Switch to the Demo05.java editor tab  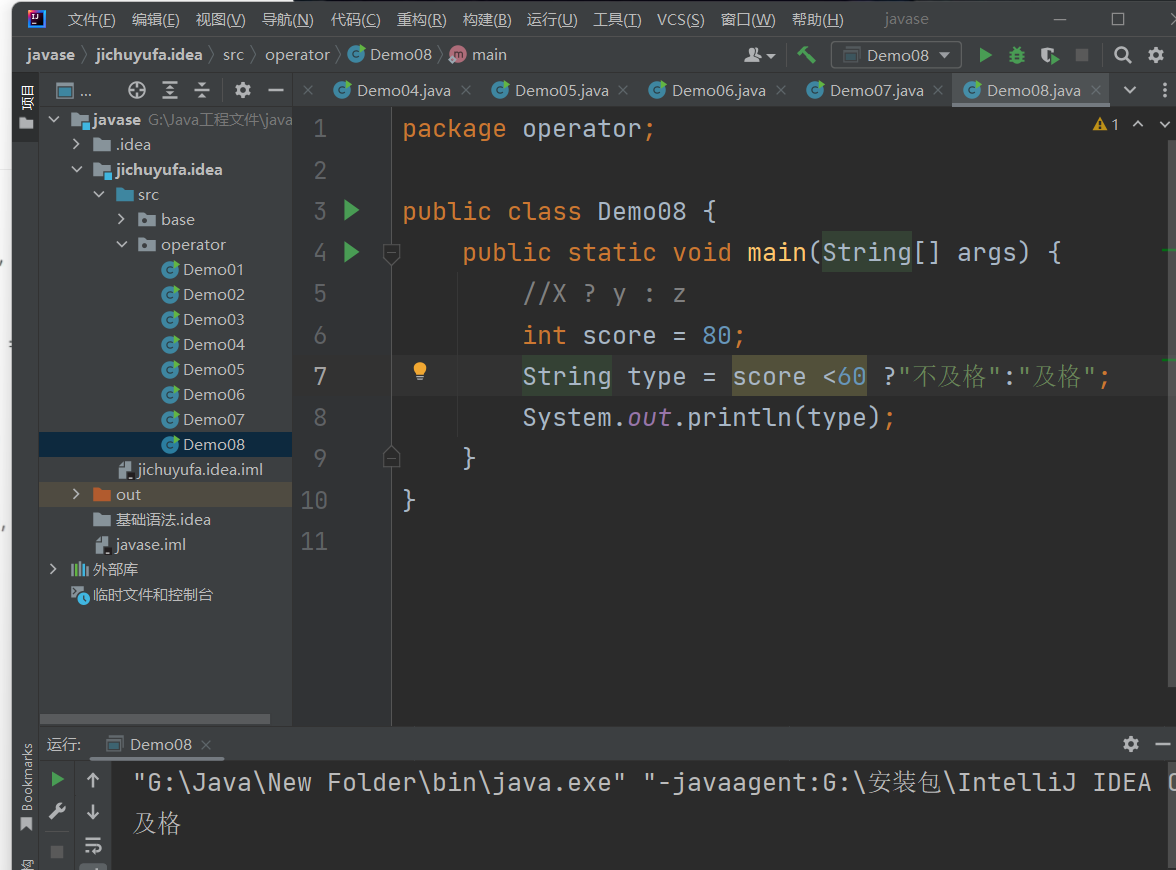(x=561, y=91)
